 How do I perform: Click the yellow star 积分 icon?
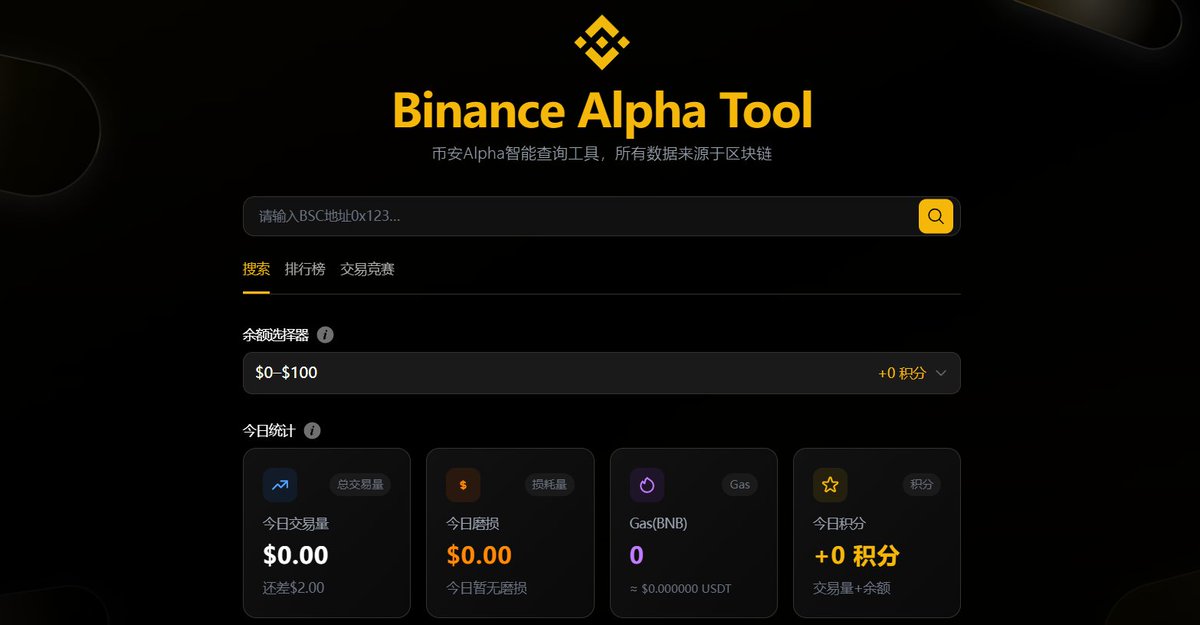pos(830,485)
